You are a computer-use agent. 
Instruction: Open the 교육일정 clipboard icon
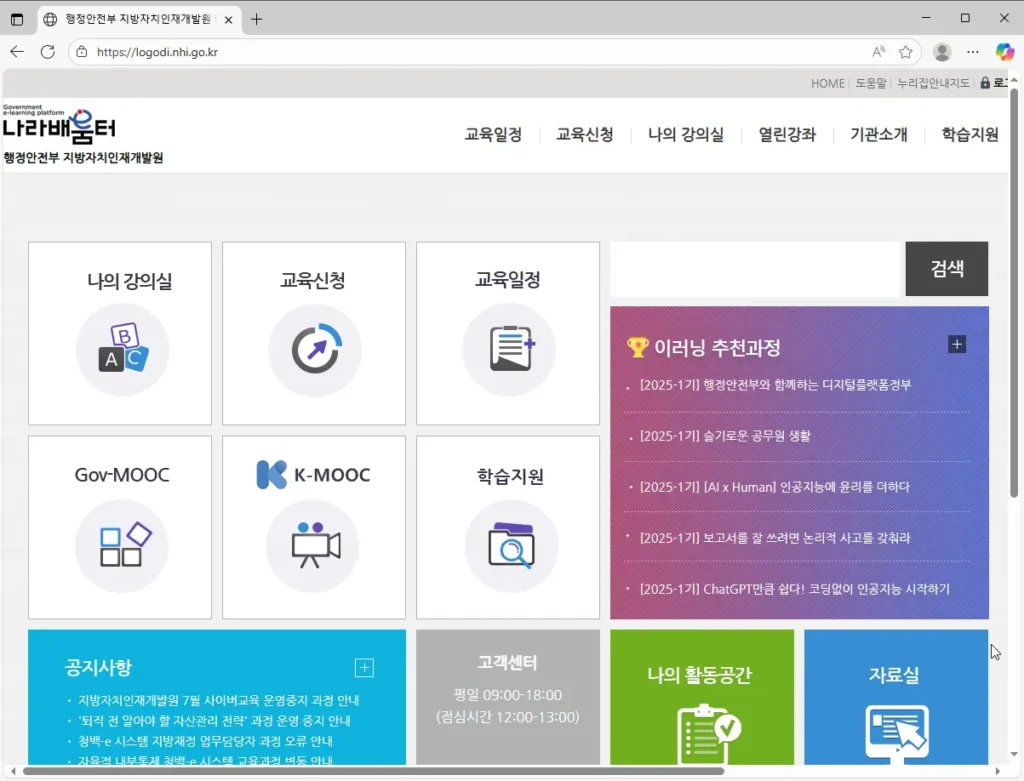coord(509,349)
